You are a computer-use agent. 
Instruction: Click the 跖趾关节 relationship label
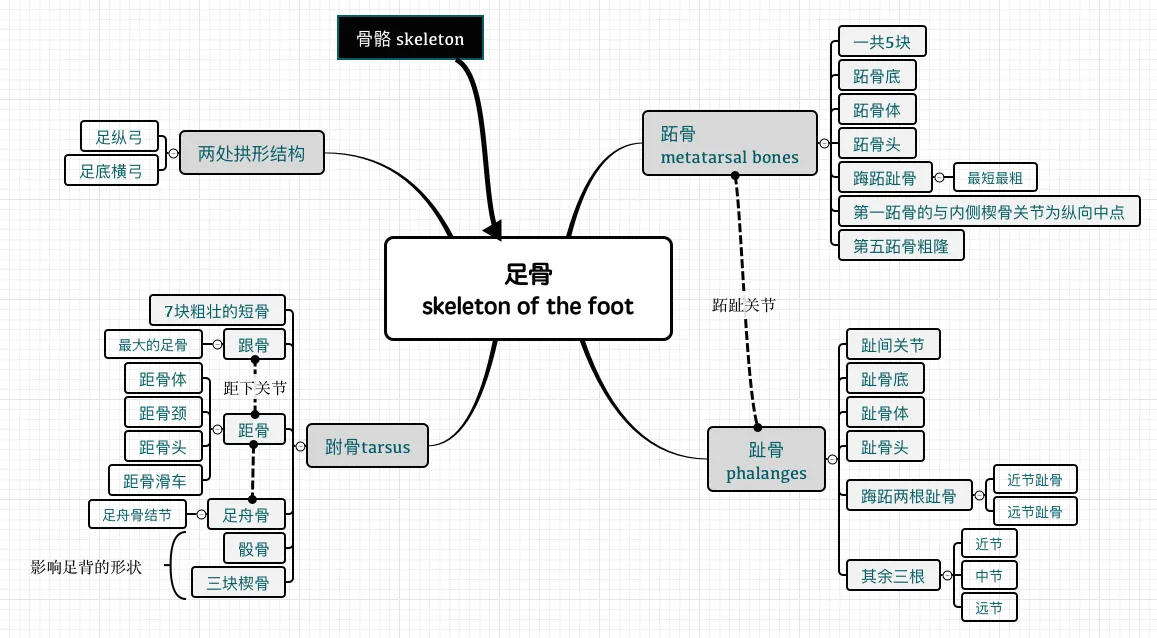tap(744, 305)
